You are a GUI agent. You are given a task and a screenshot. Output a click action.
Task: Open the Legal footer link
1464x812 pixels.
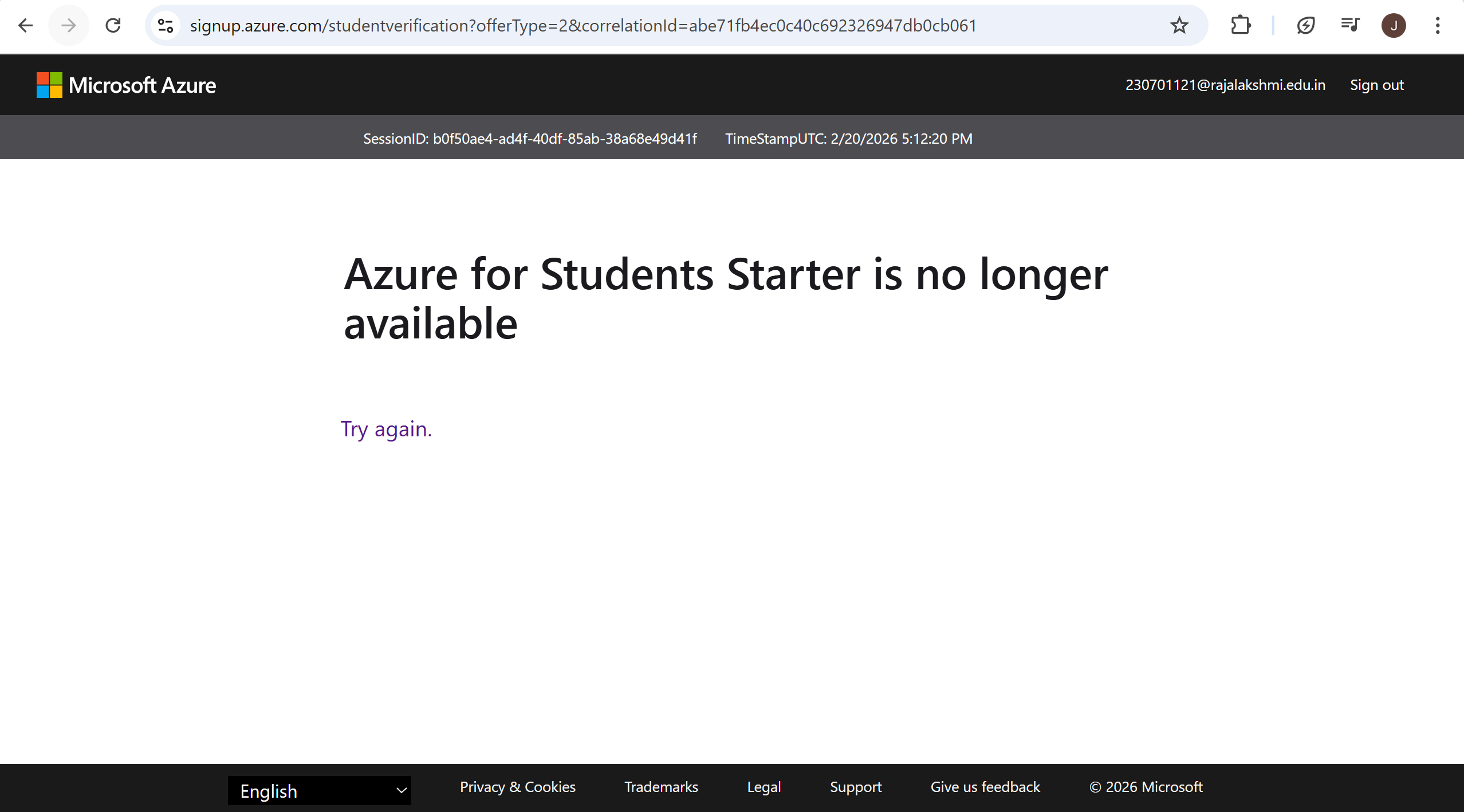[764, 787]
